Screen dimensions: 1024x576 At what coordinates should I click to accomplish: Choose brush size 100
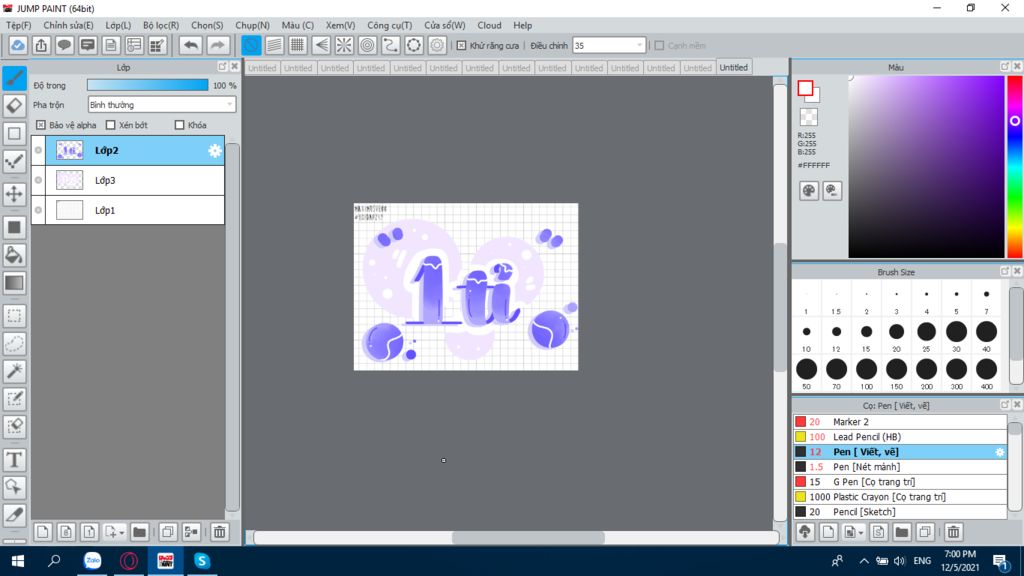[866, 373]
